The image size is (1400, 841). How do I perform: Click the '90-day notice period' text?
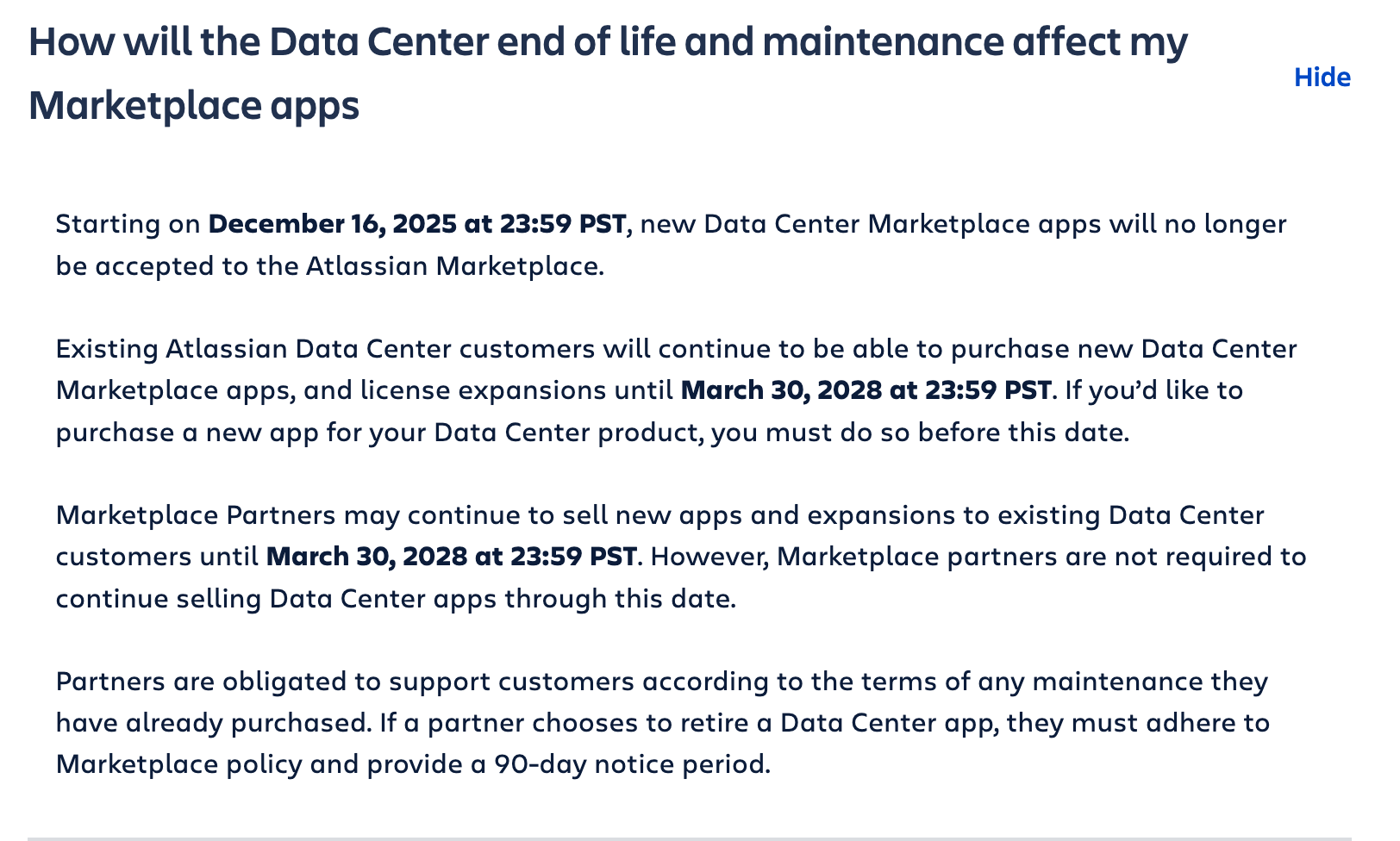[x=630, y=764]
